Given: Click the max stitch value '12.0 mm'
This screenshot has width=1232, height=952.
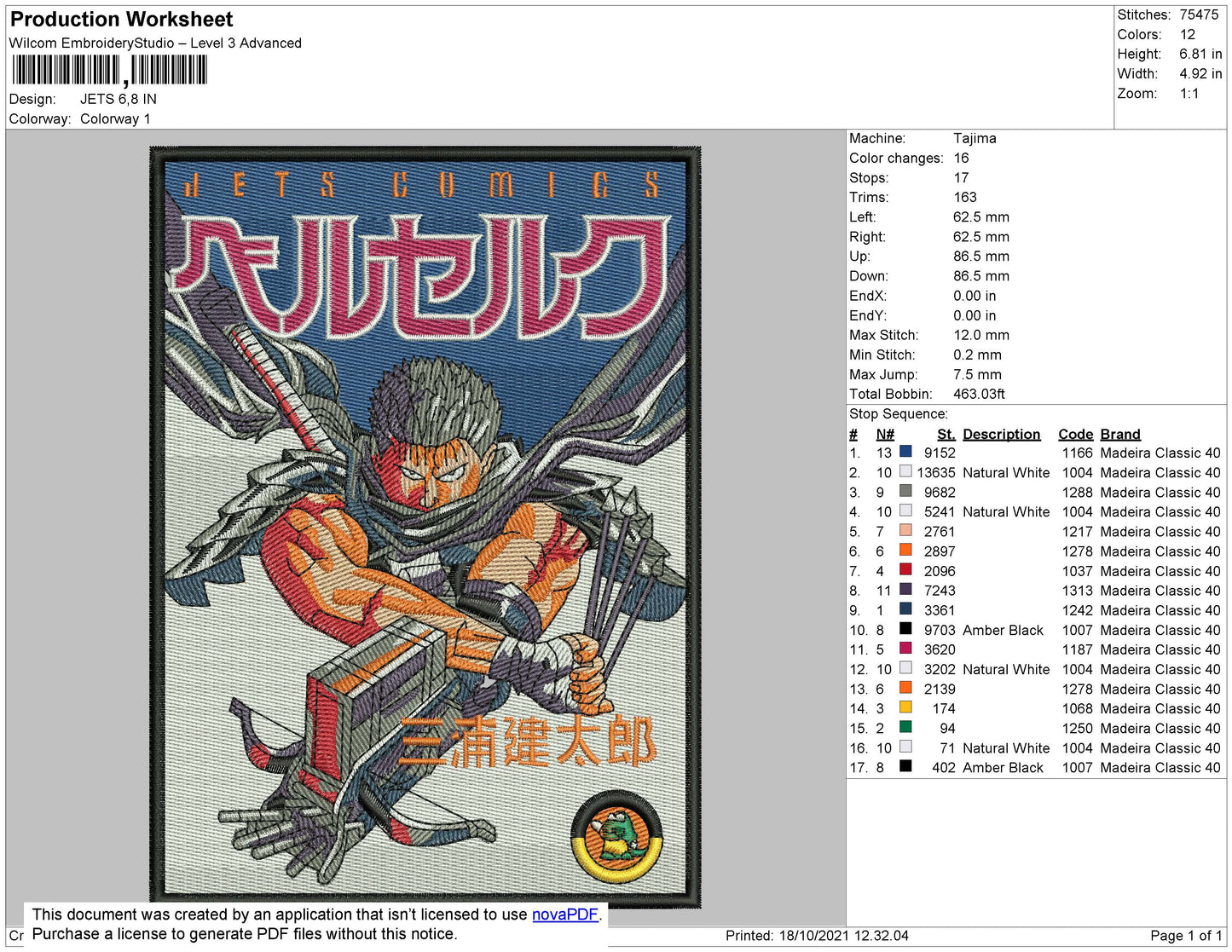Looking at the screenshot, I should (x=981, y=335).
